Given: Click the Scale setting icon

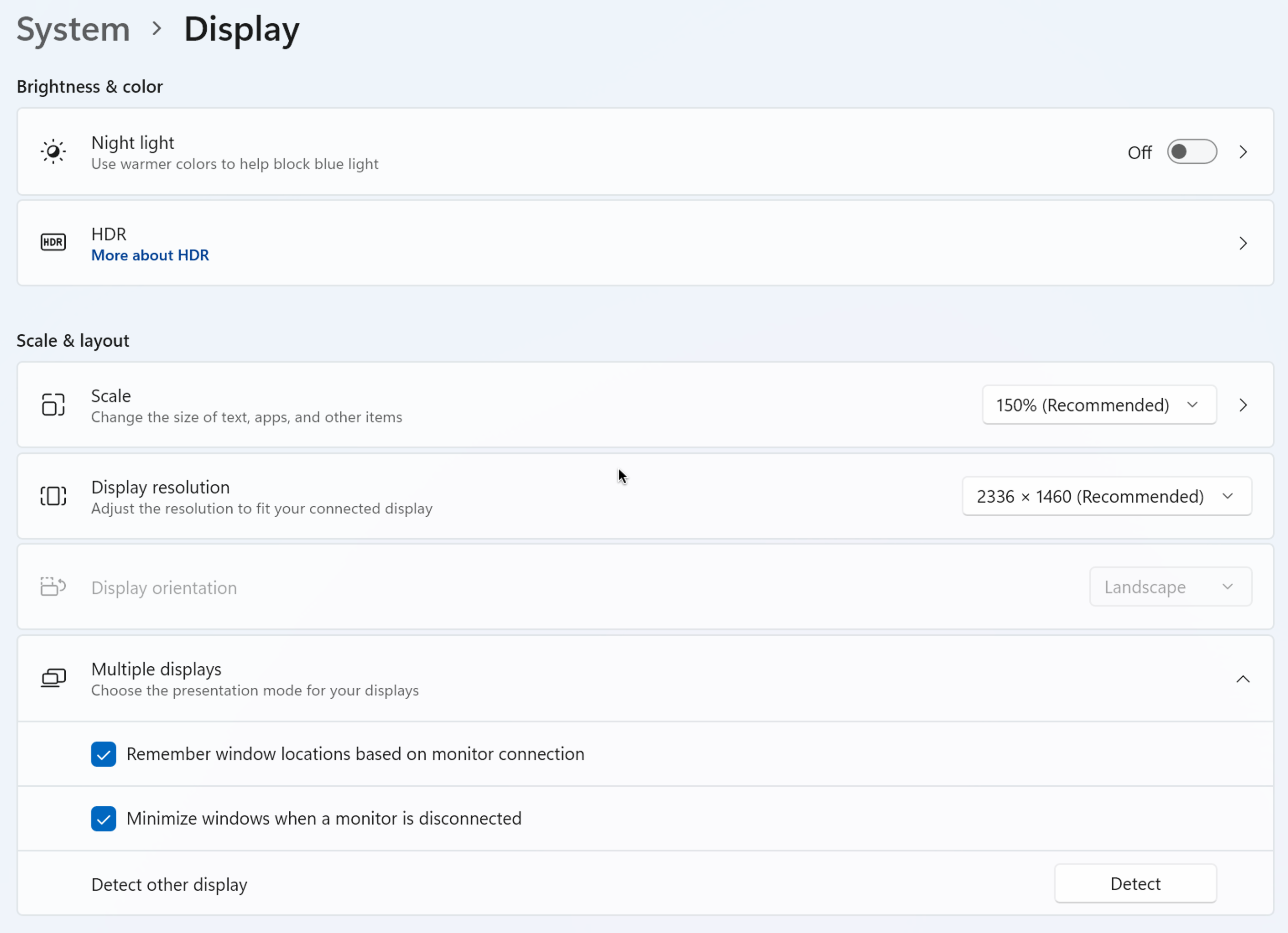Looking at the screenshot, I should point(53,405).
